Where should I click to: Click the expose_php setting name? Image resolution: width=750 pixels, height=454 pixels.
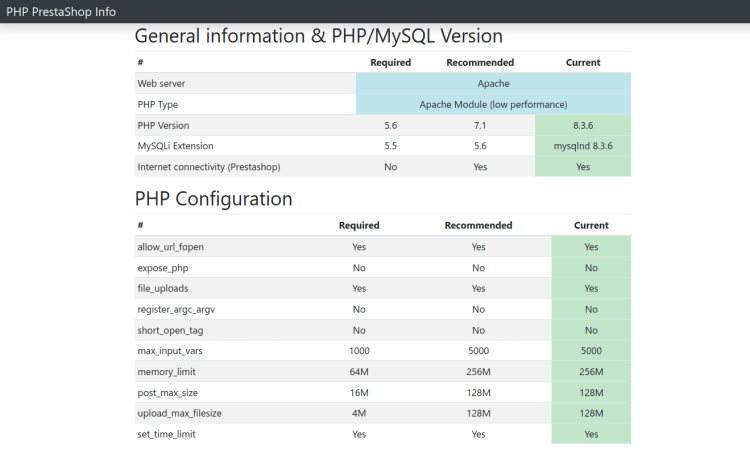pos(163,268)
